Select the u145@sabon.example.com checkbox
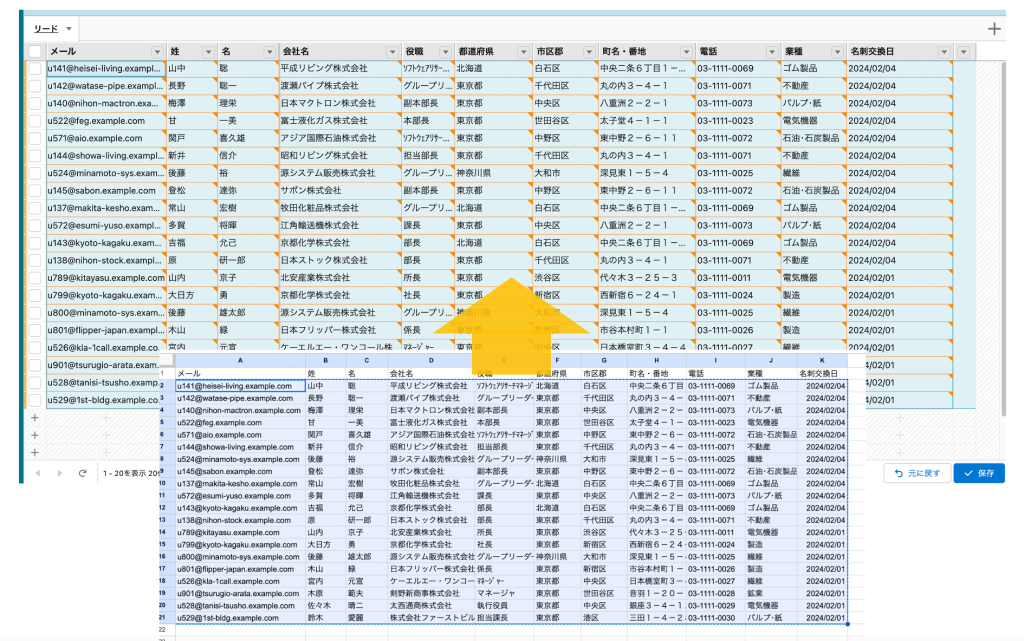 35,191
